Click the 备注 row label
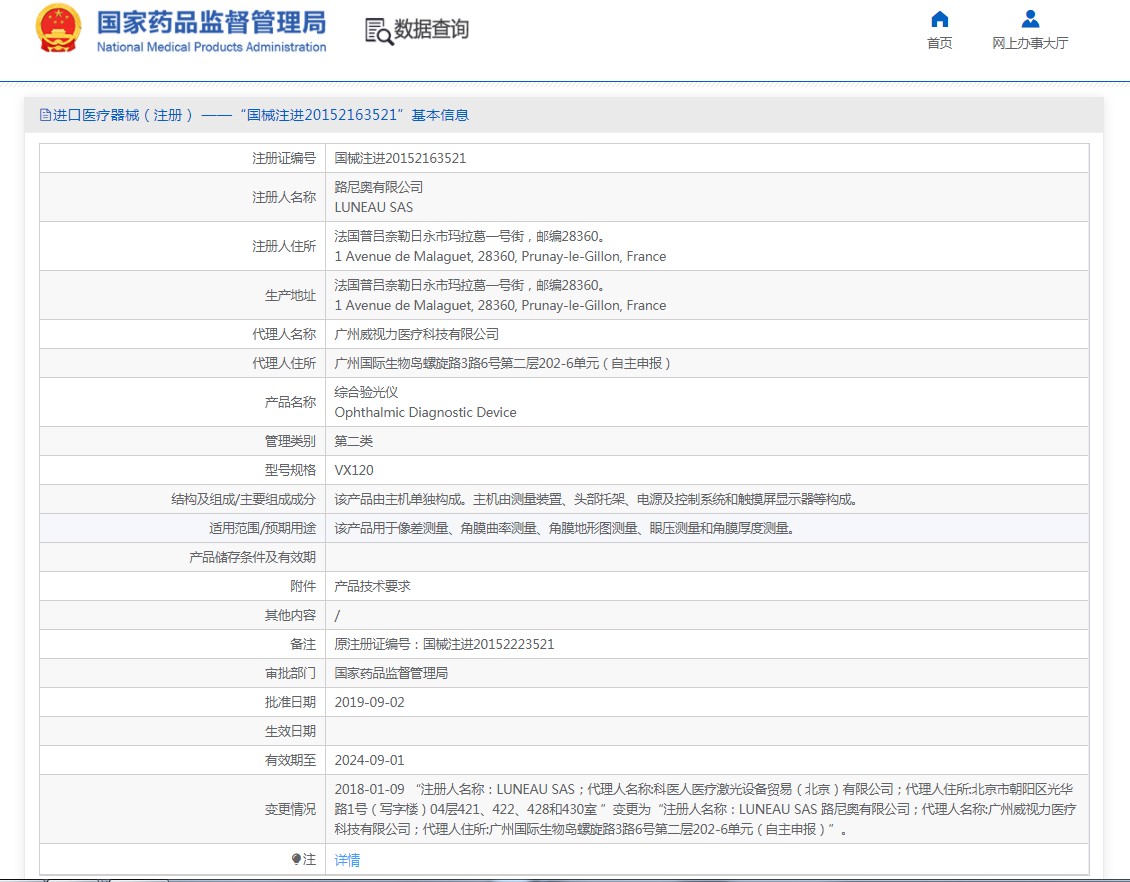Screen dimensions: 1130x882 (303, 644)
